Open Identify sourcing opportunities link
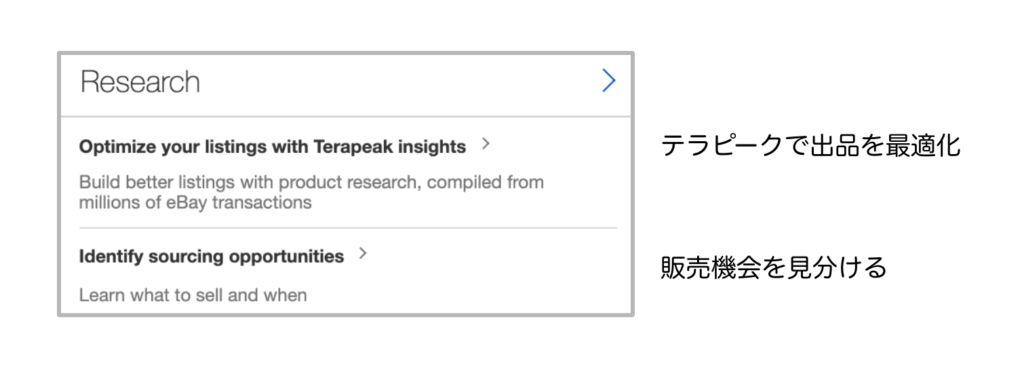Image resolution: width=1024 pixels, height=372 pixels. 212,257
